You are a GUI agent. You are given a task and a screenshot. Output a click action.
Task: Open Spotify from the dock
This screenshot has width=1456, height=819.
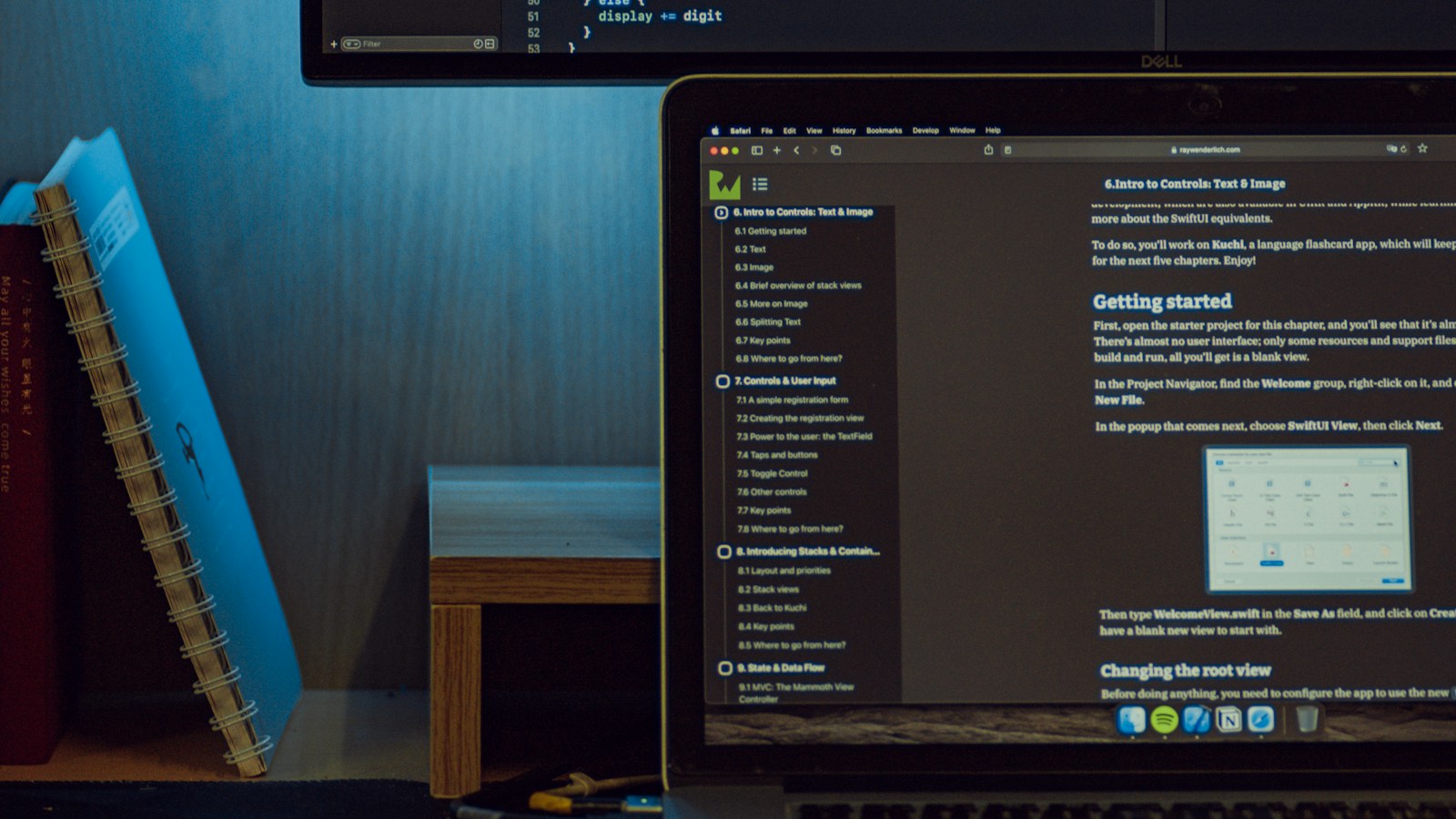(x=1164, y=720)
